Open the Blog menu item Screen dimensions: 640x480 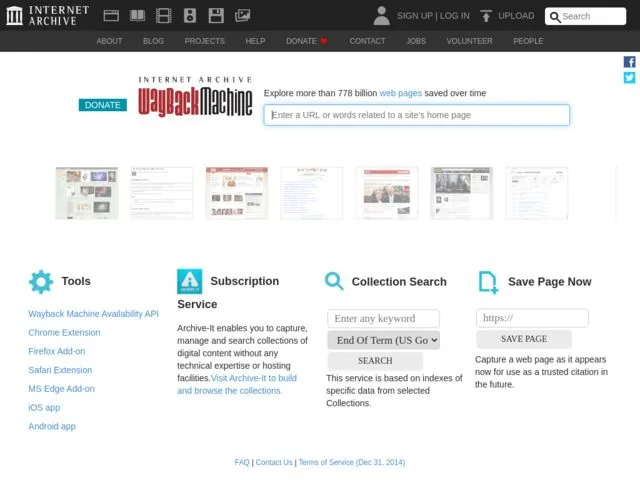[x=153, y=41]
